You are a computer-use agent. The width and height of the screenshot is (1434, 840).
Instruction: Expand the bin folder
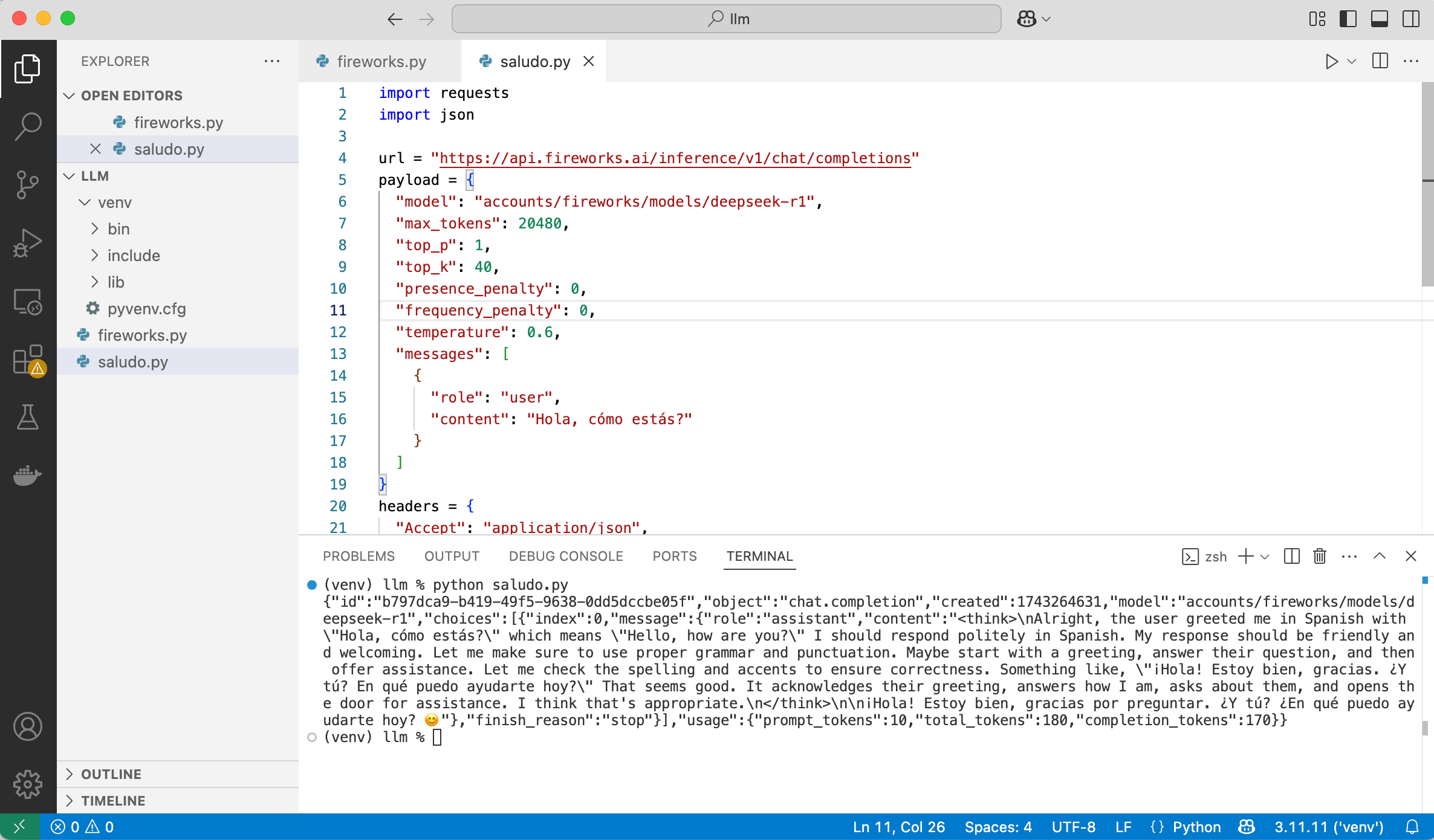(x=95, y=229)
